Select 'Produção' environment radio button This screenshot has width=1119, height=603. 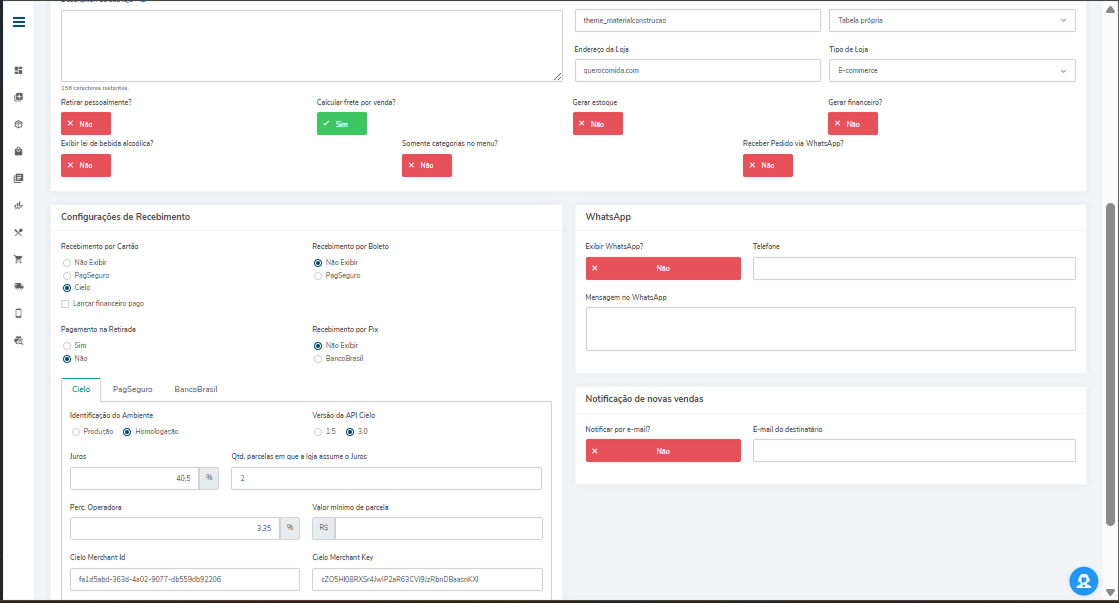tap(76, 432)
